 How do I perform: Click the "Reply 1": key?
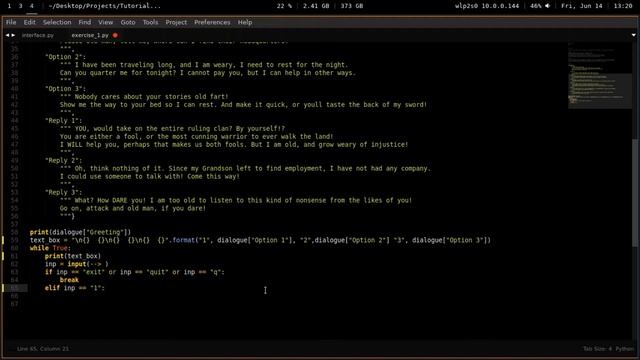click(64, 120)
